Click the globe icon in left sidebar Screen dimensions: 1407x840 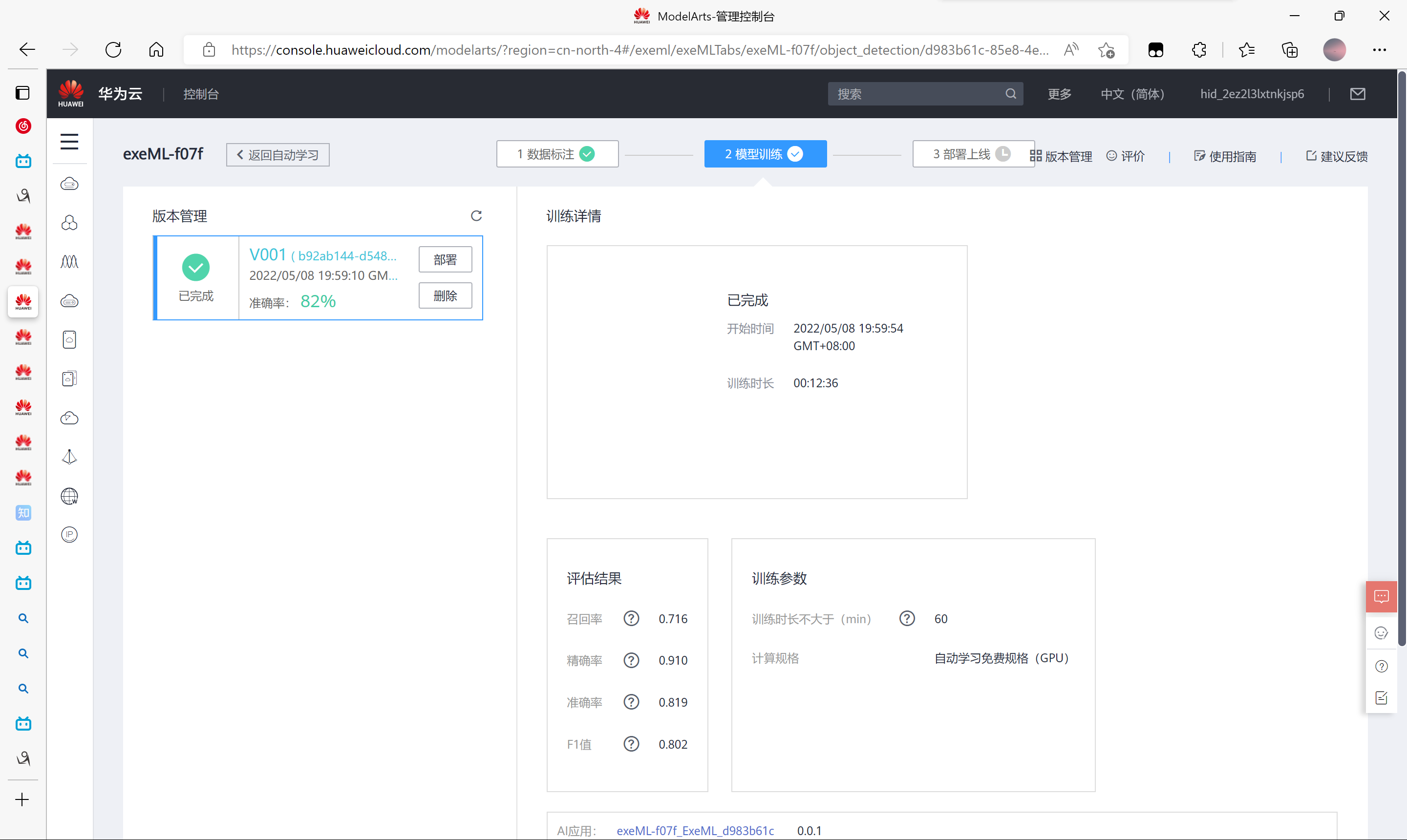(69, 496)
